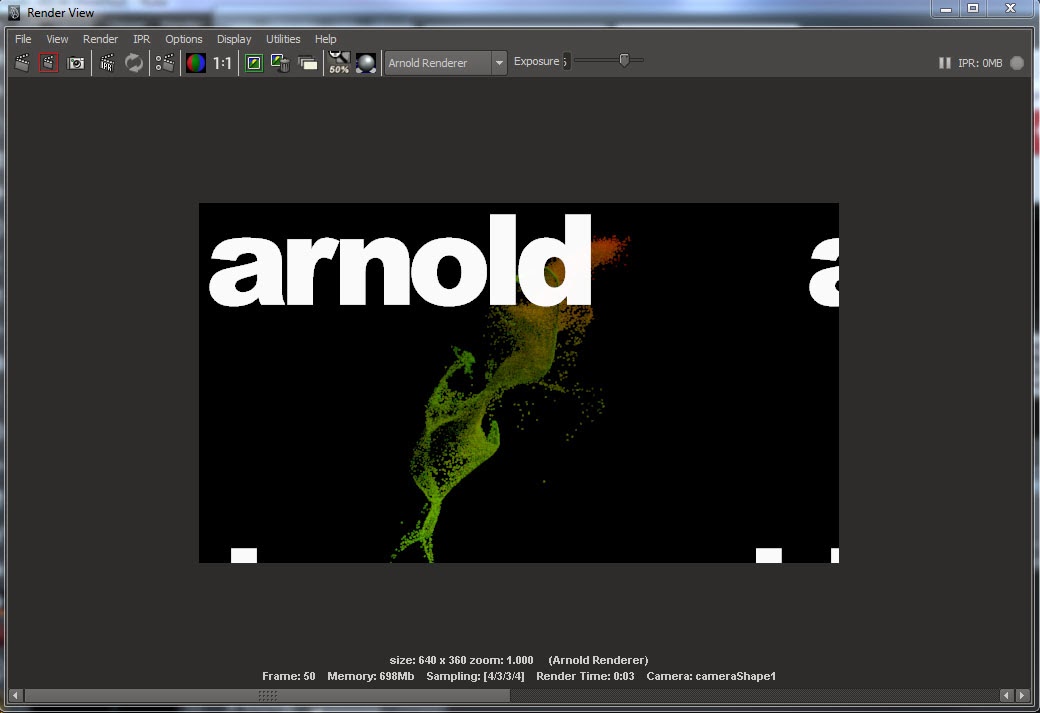This screenshot has height=713, width=1040.
Task: Open the Options menu
Action: pyautogui.click(x=184, y=39)
